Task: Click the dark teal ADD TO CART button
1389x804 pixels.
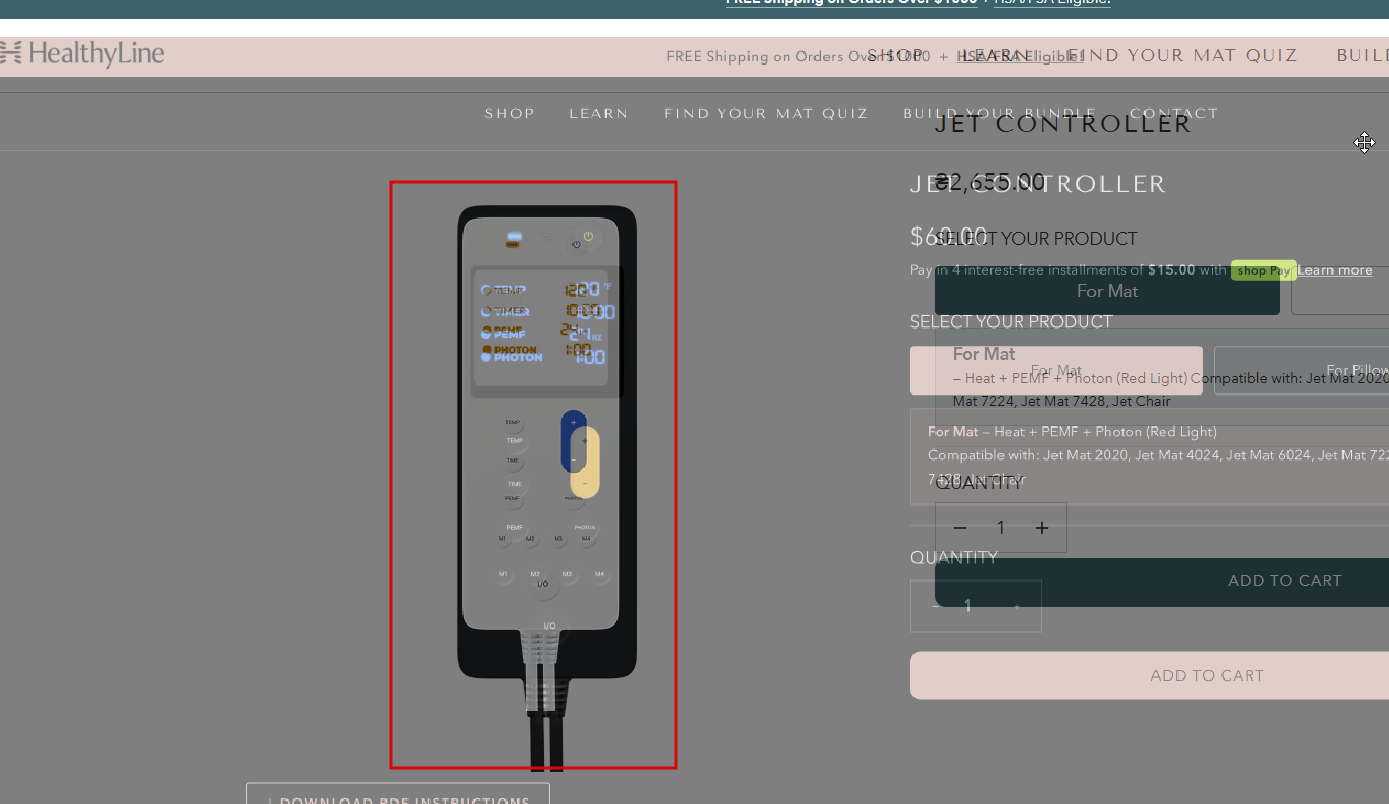Action: click(1162, 582)
